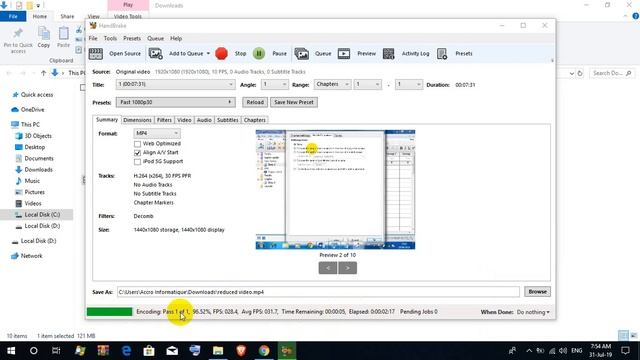Enable the Web Optimized checkbox

click(137, 144)
